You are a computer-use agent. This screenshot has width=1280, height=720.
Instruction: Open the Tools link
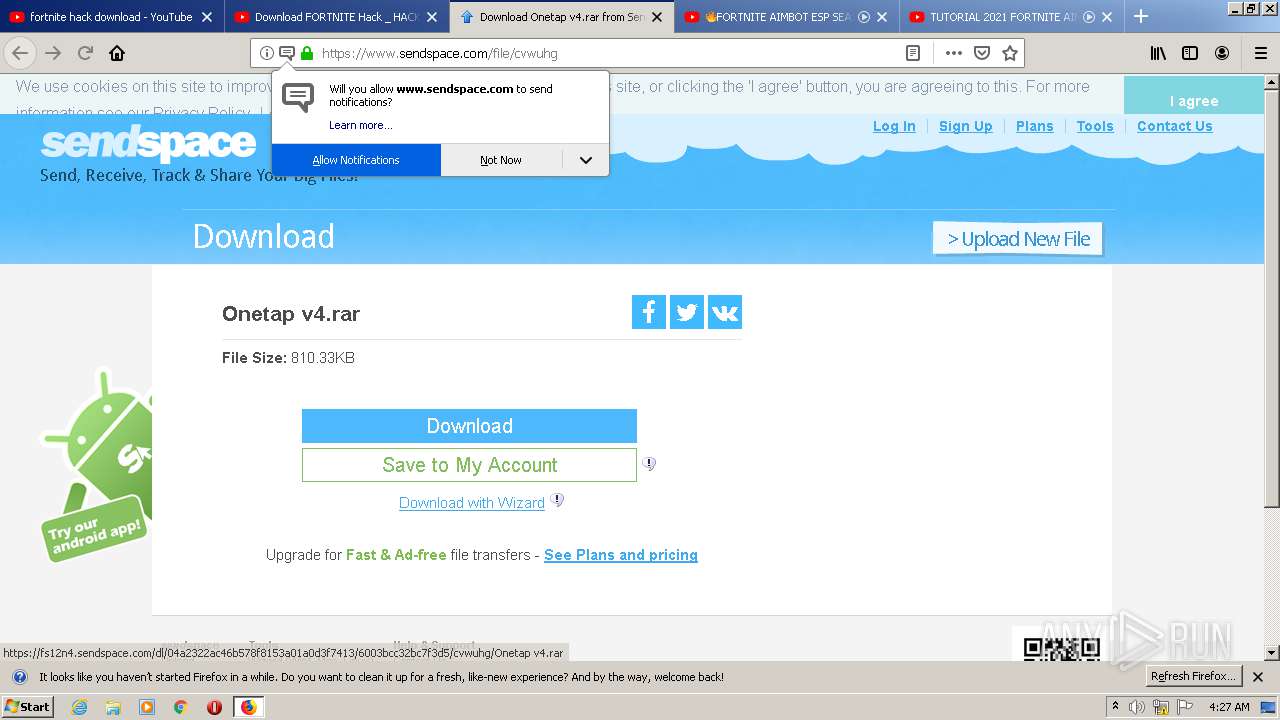(1095, 126)
